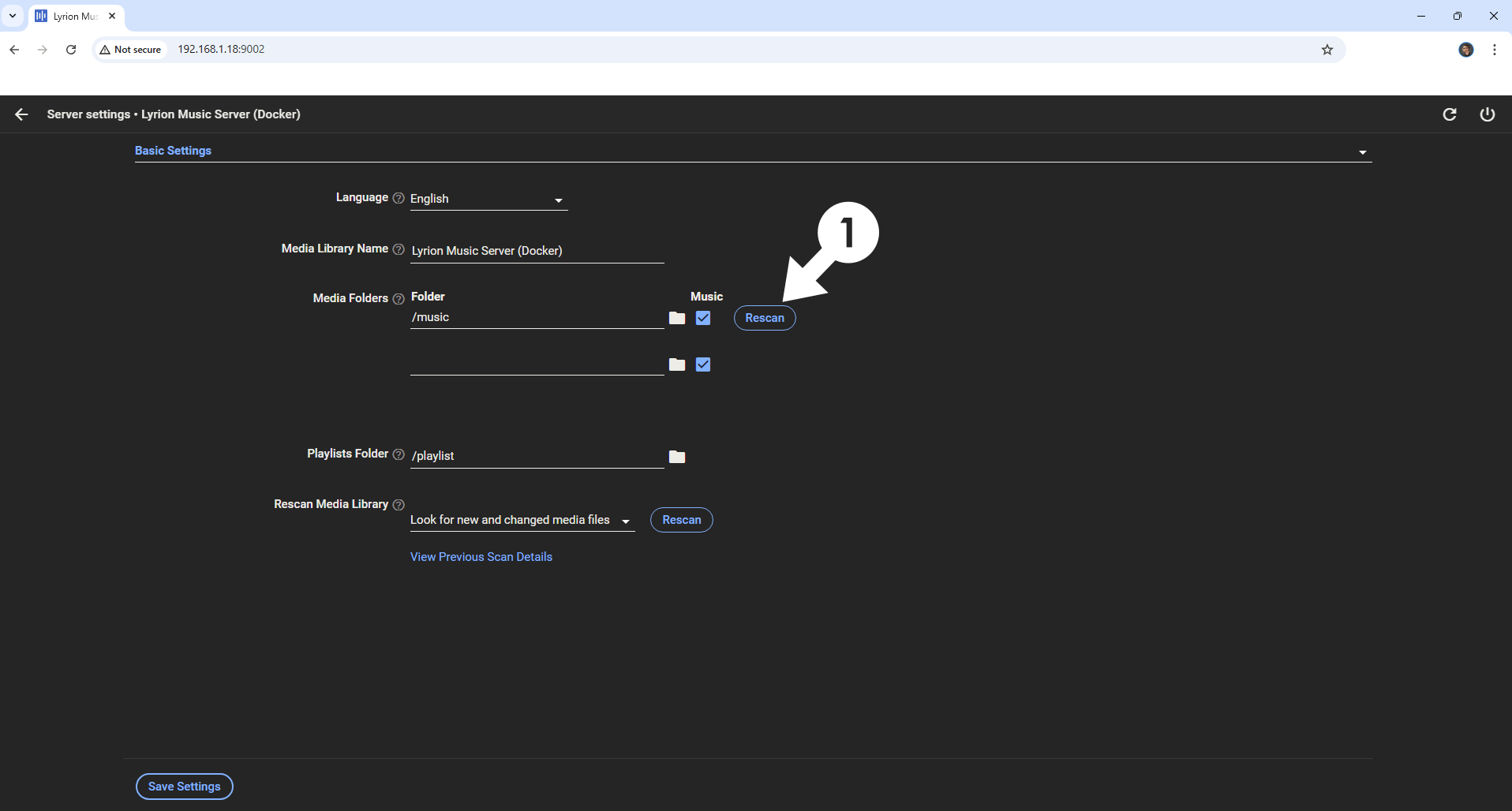1512x811 pixels.
Task: Click the power icon in the app header
Action: coord(1487,114)
